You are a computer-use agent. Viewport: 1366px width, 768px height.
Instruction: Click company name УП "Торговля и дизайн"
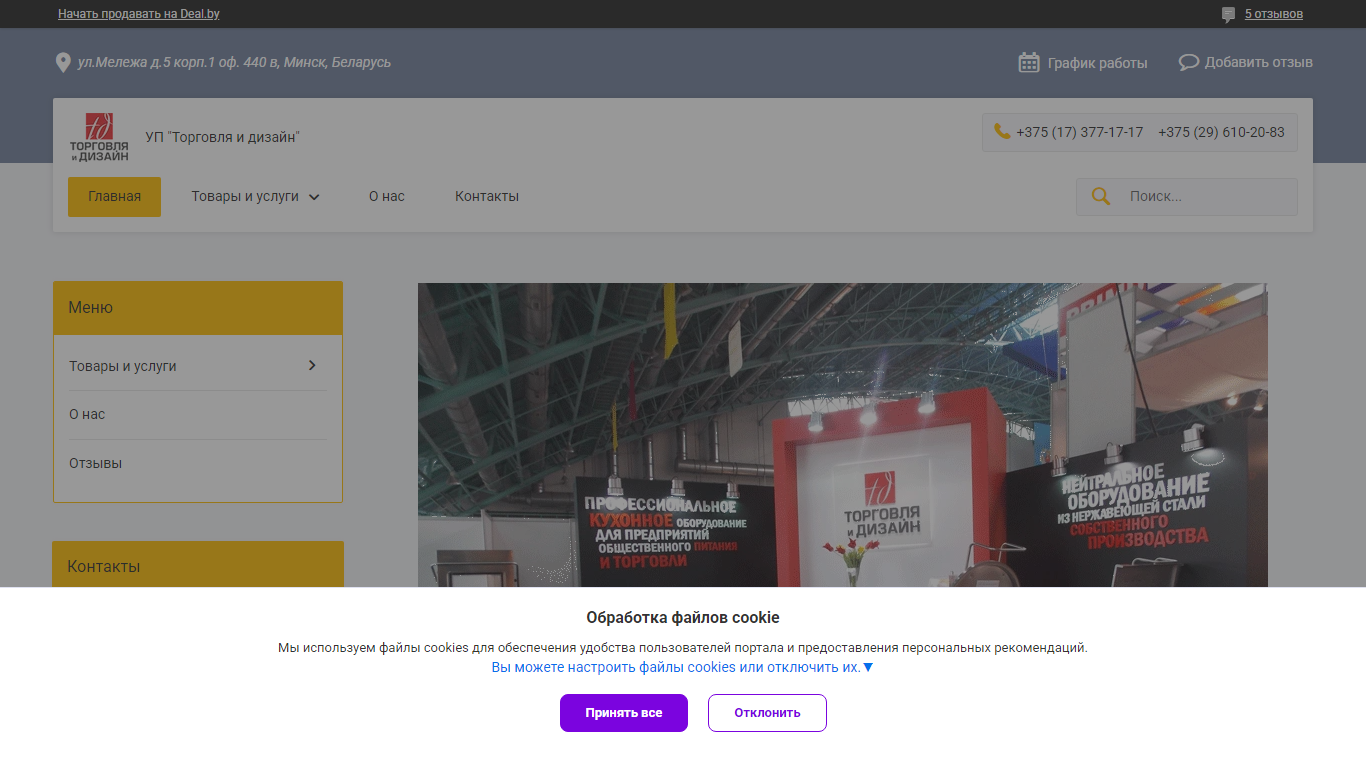[222, 137]
